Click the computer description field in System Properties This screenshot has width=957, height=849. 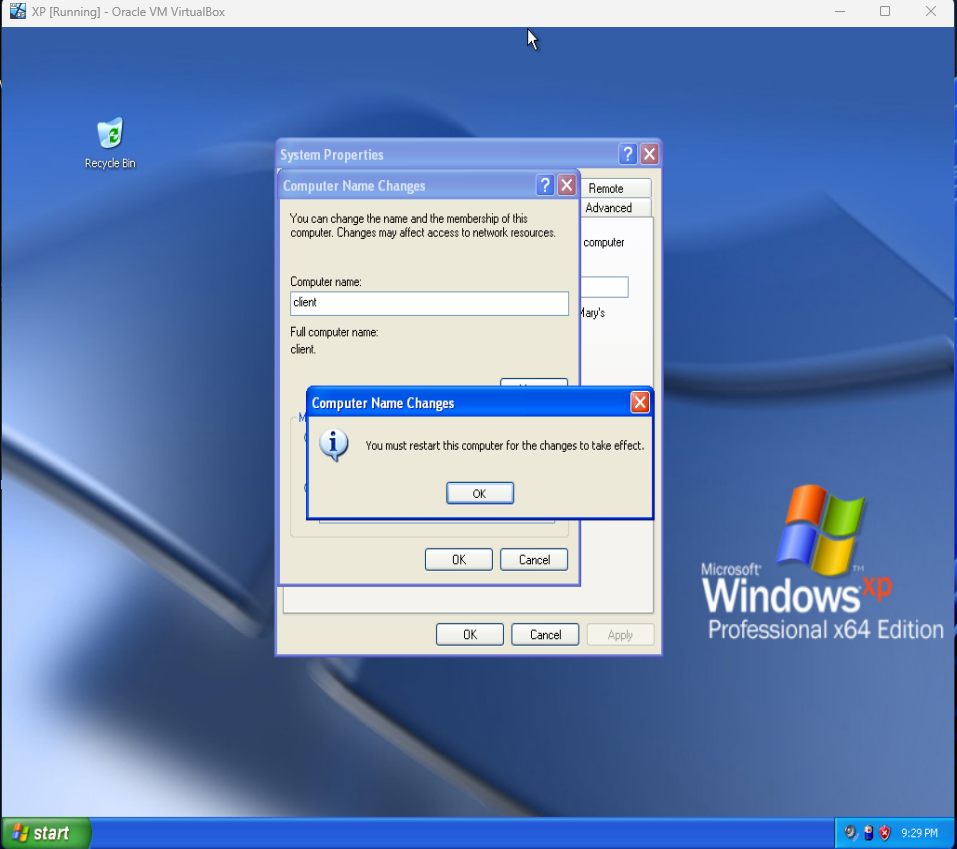click(x=604, y=287)
